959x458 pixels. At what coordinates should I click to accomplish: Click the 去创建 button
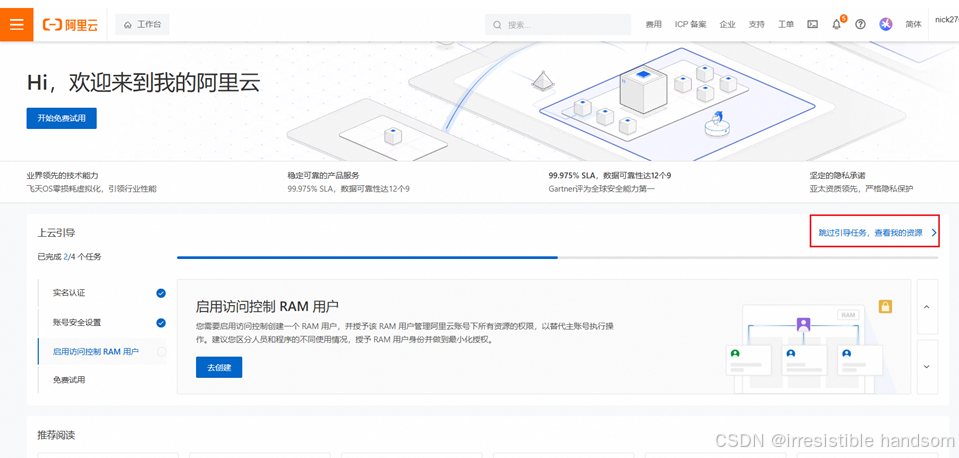point(219,368)
